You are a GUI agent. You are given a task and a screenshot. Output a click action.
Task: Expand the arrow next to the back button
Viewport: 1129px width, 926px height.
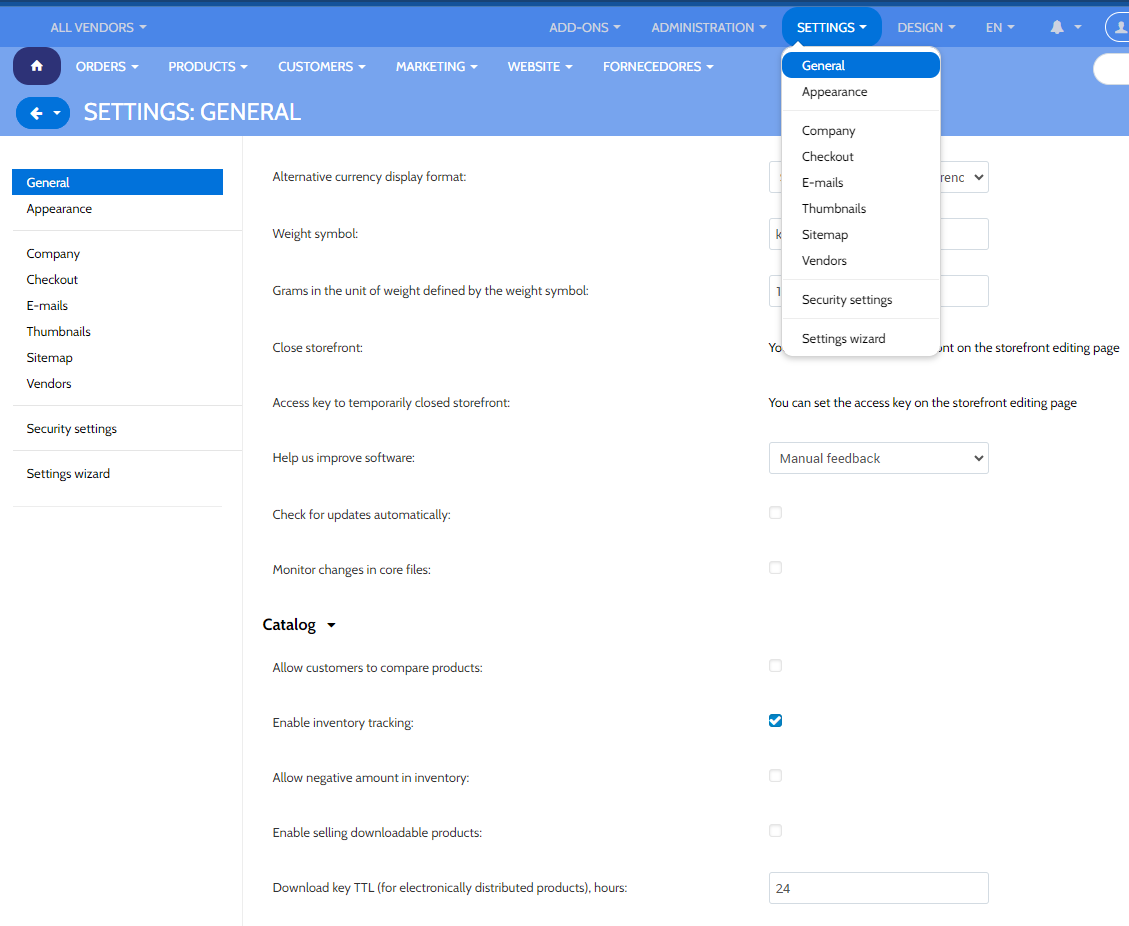click(58, 112)
